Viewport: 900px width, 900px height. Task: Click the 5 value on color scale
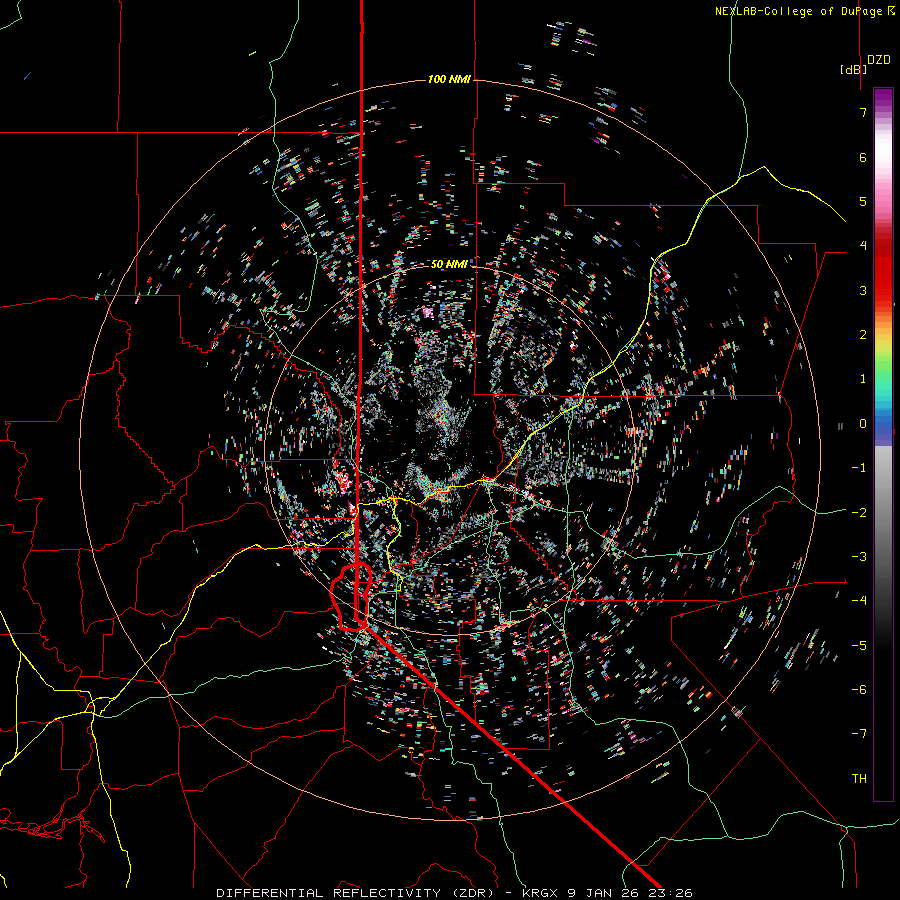tap(863, 201)
